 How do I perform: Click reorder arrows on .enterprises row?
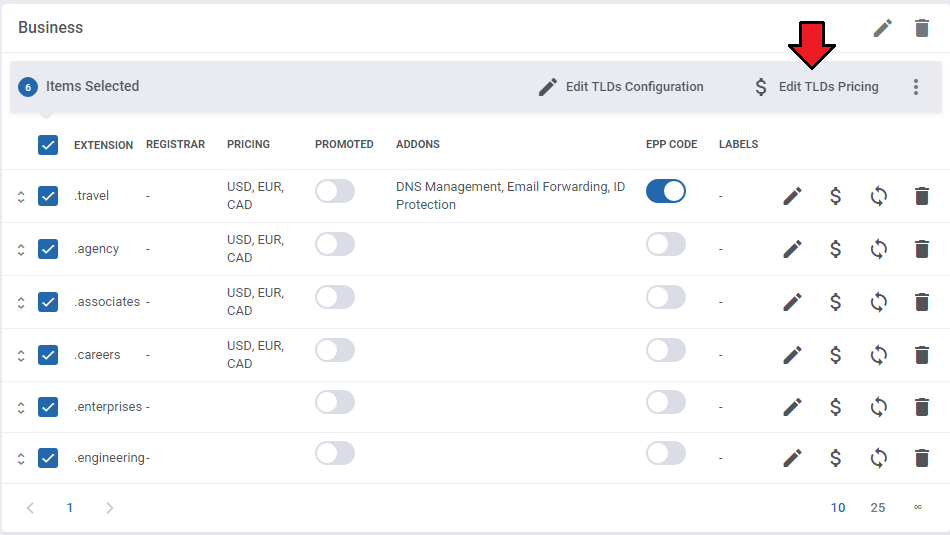coord(21,408)
